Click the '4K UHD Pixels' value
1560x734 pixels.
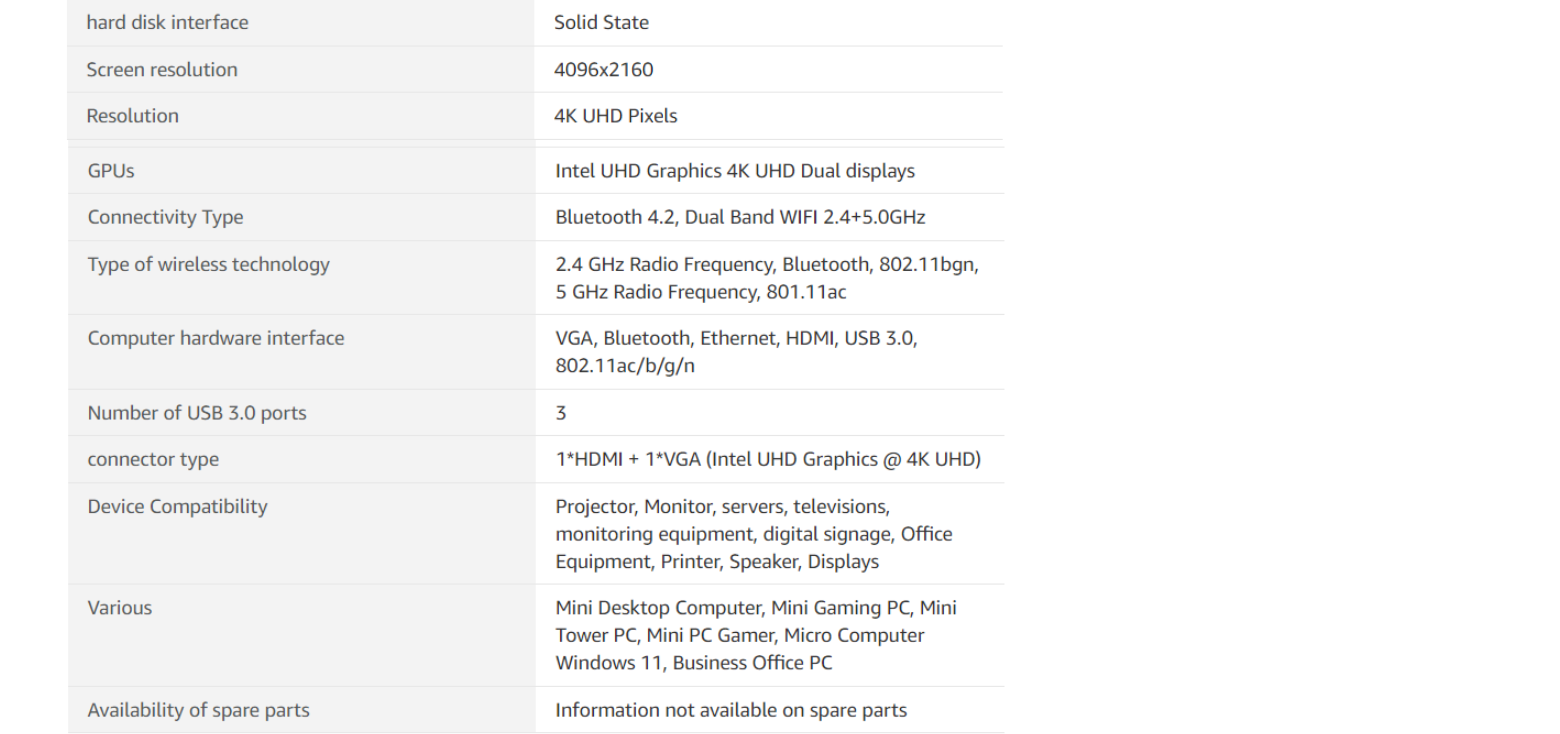click(615, 116)
